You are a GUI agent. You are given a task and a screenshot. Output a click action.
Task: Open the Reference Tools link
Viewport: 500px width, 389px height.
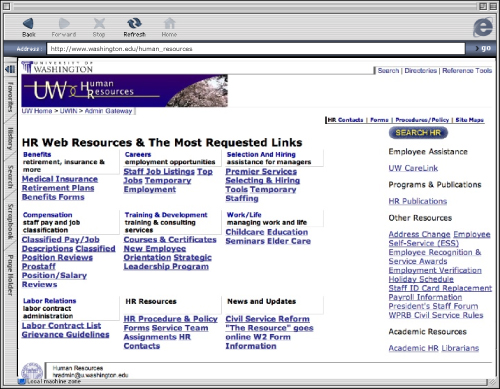pos(467,71)
